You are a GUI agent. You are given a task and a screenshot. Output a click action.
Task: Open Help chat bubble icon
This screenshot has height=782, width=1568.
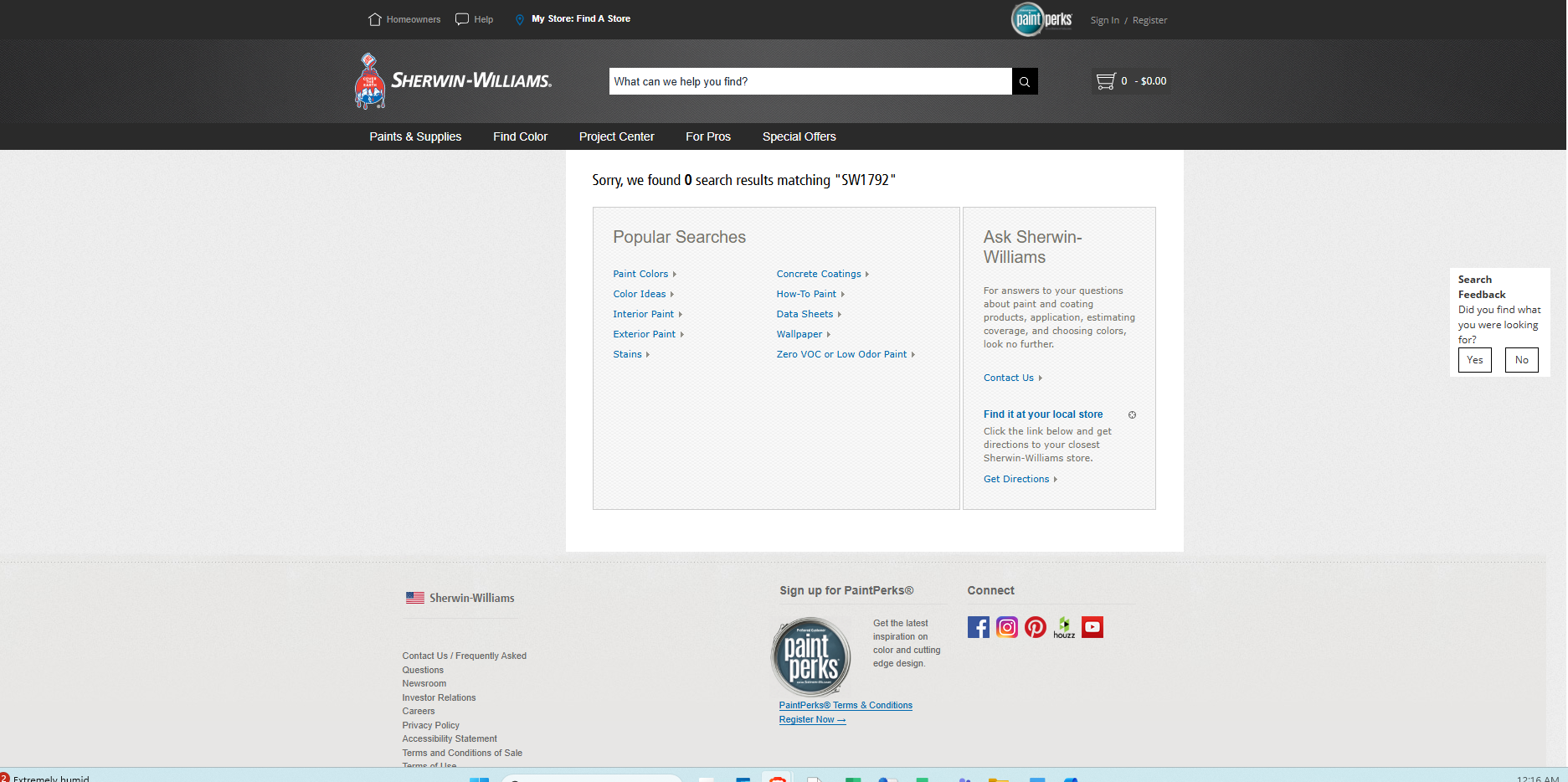[x=462, y=18]
